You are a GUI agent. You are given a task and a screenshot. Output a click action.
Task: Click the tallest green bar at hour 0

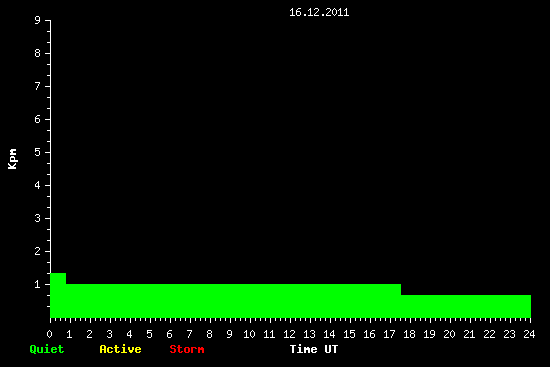[58, 295]
